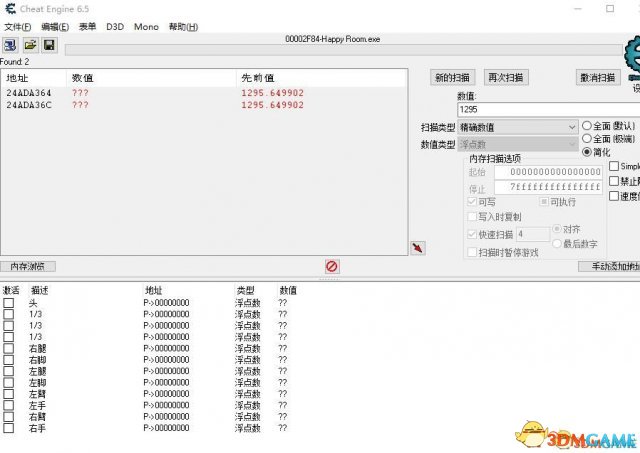The height and width of the screenshot is (453, 640).
Task: Activate the 右腿 entry checkbox
Action: click(x=9, y=349)
